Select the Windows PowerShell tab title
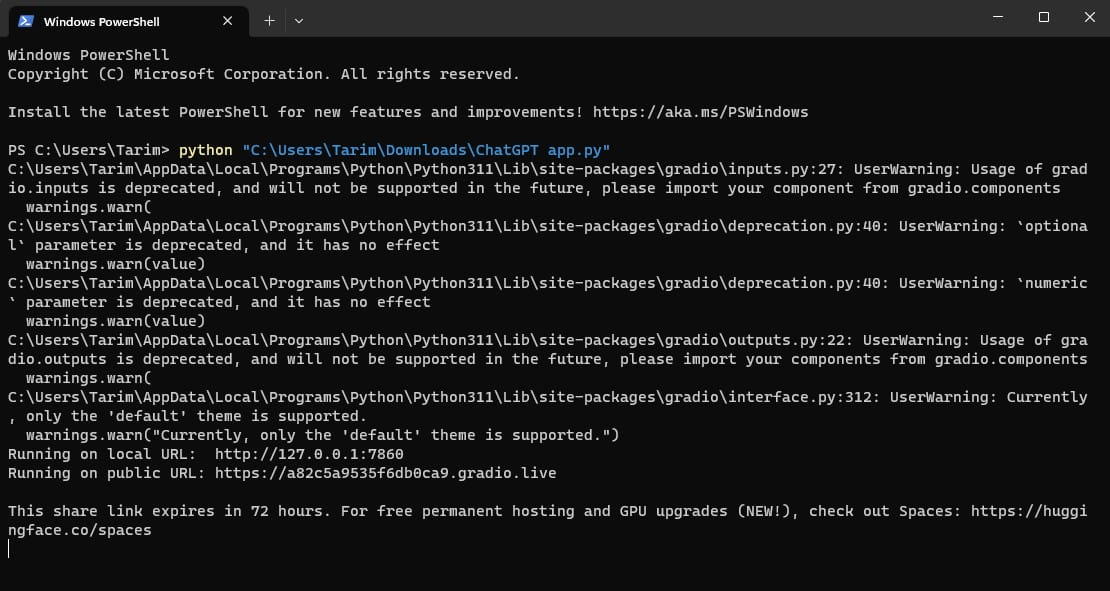Viewport: 1110px width, 591px height. coord(101,21)
